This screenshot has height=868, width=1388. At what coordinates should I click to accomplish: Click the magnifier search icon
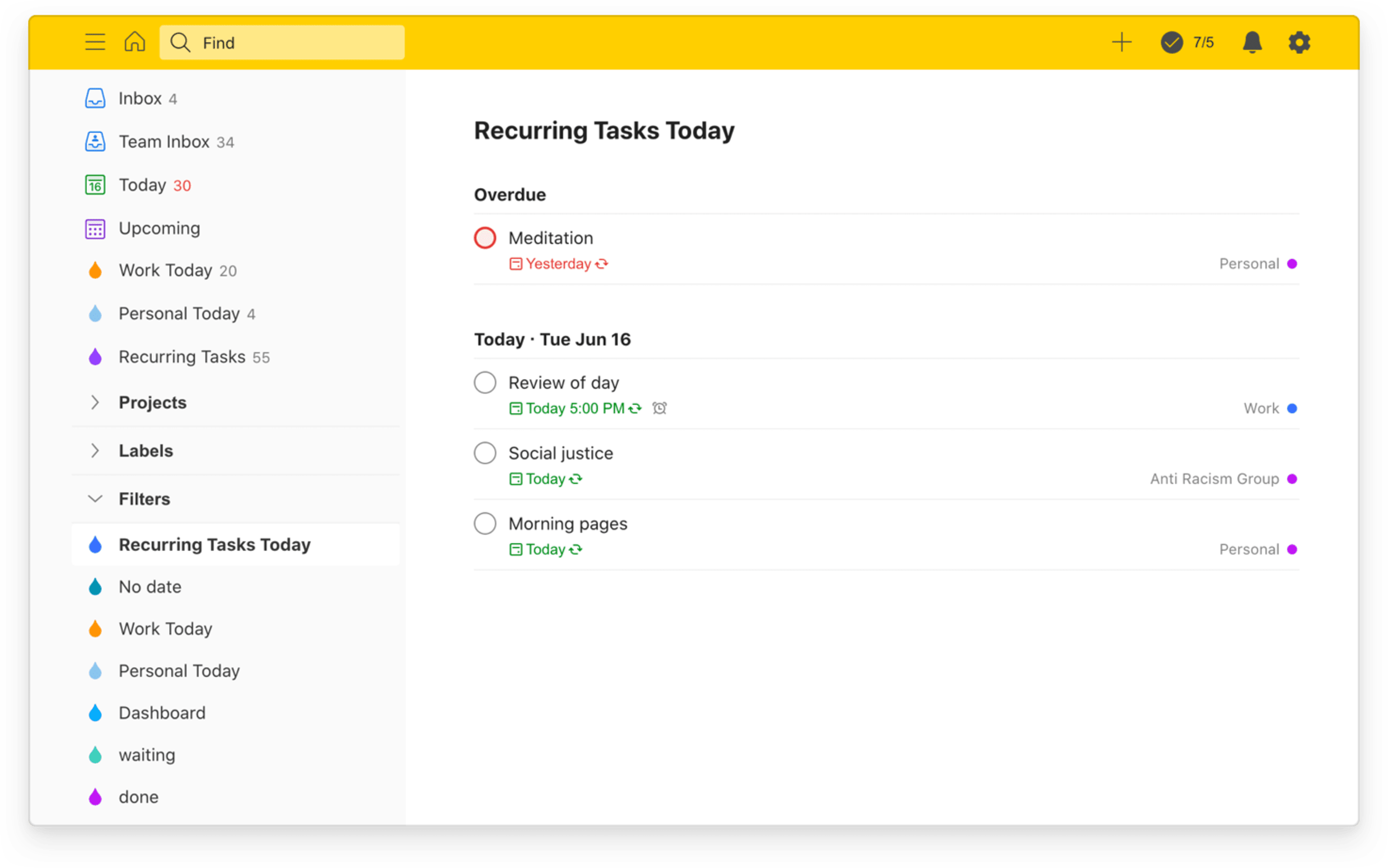coord(180,42)
